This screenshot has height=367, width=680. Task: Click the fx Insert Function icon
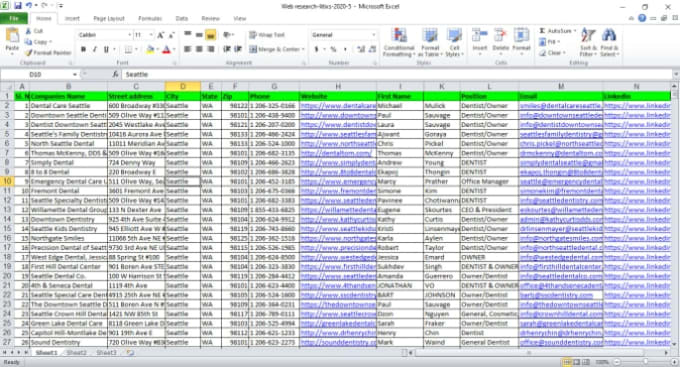click(115, 75)
